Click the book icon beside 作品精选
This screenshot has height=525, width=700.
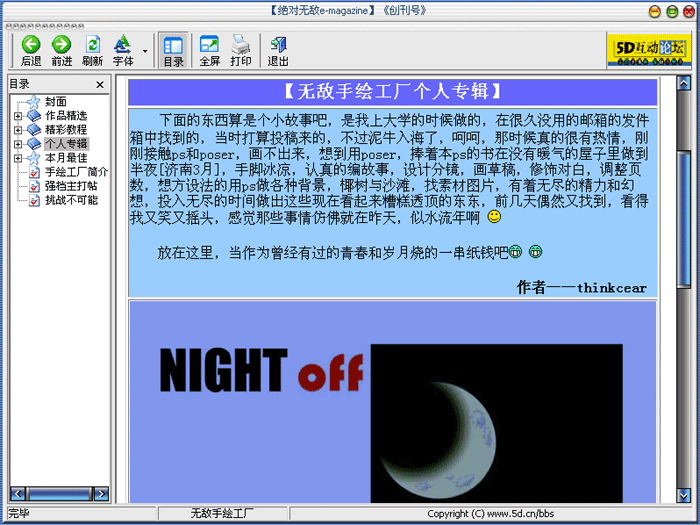tap(33, 116)
